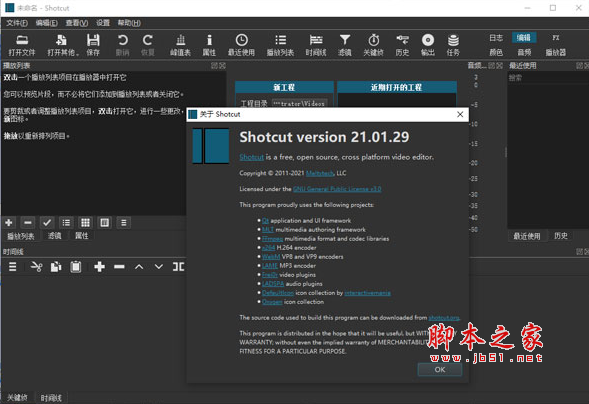Click the 打开其他 (Open Other) toolbar icon
Screen dimensions: 589x404
[x=62, y=45]
